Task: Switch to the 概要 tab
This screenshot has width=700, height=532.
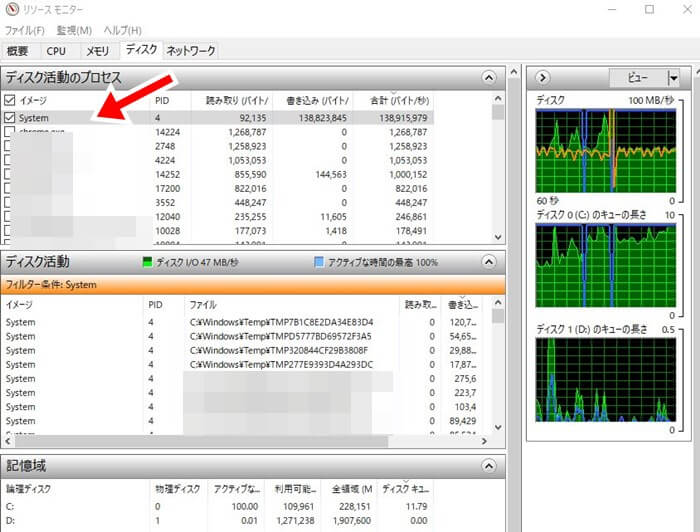Action: click(x=20, y=50)
